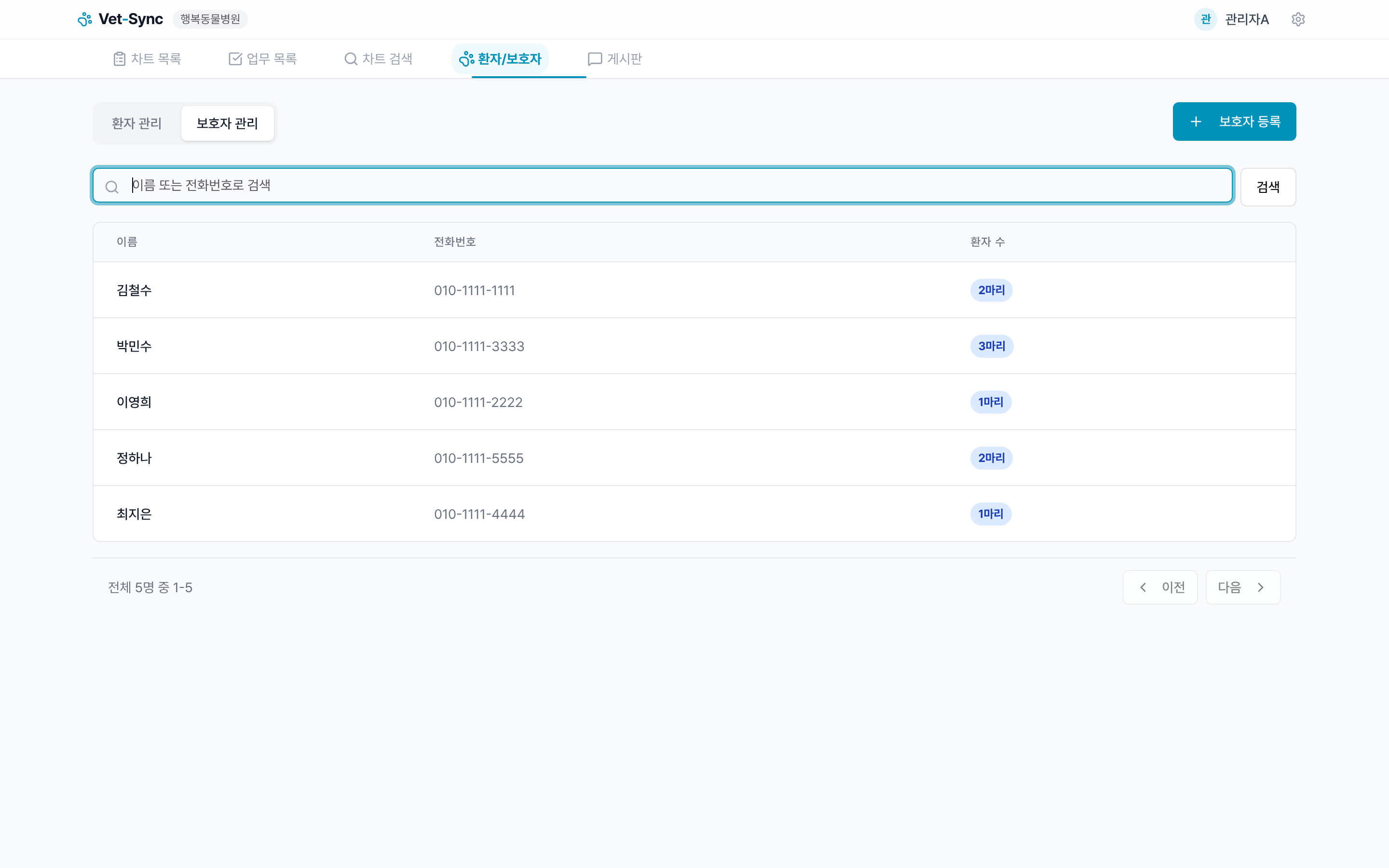Open the 환자/보호자 navigation tab
1389x868 pixels.
pyautogui.click(x=501, y=58)
